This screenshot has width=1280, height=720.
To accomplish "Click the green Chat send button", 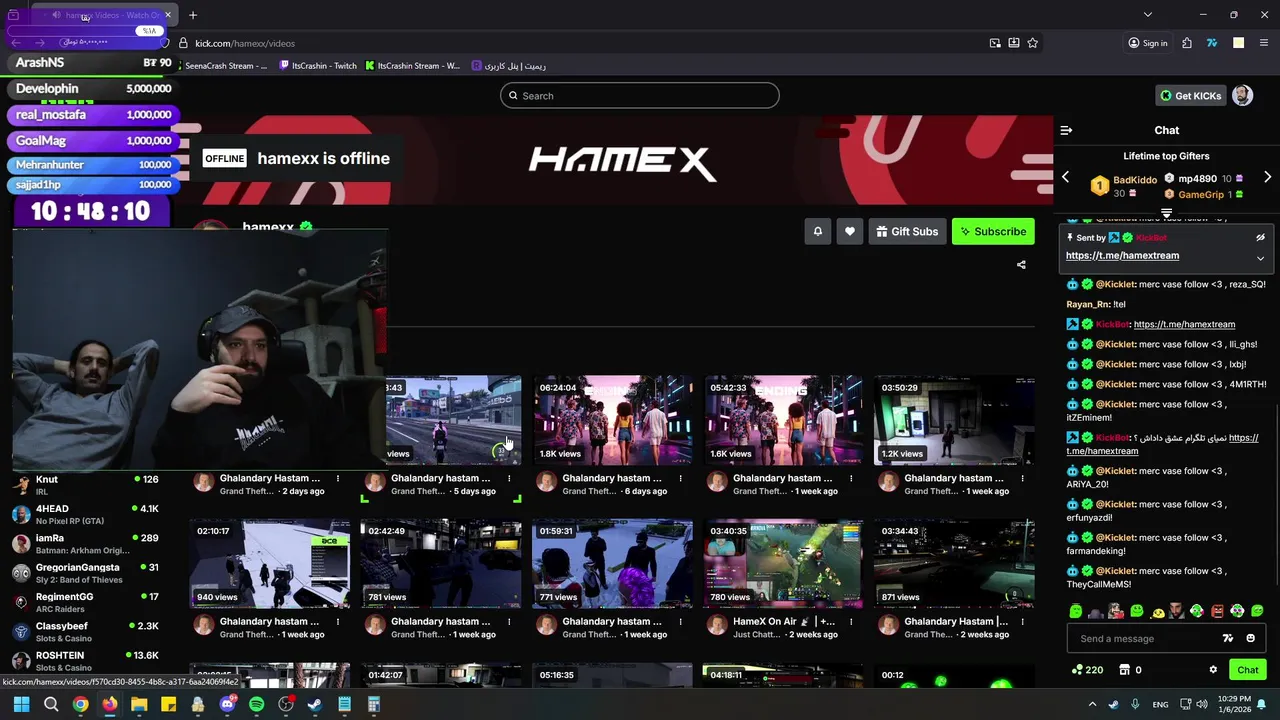I will click(1248, 670).
